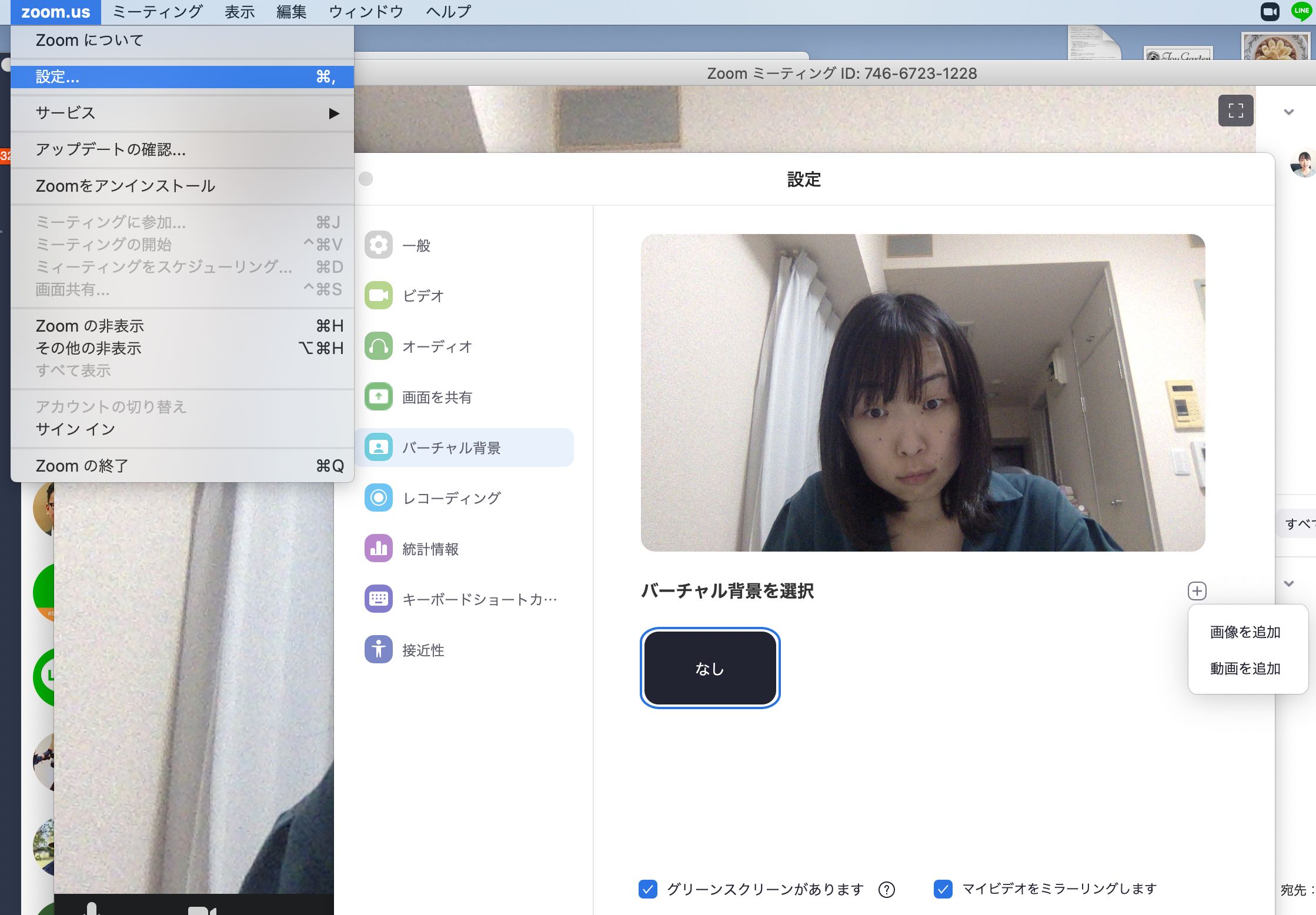Click the 画面を共有 share screen icon
1316x915 pixels.
(x=379, y=396)
